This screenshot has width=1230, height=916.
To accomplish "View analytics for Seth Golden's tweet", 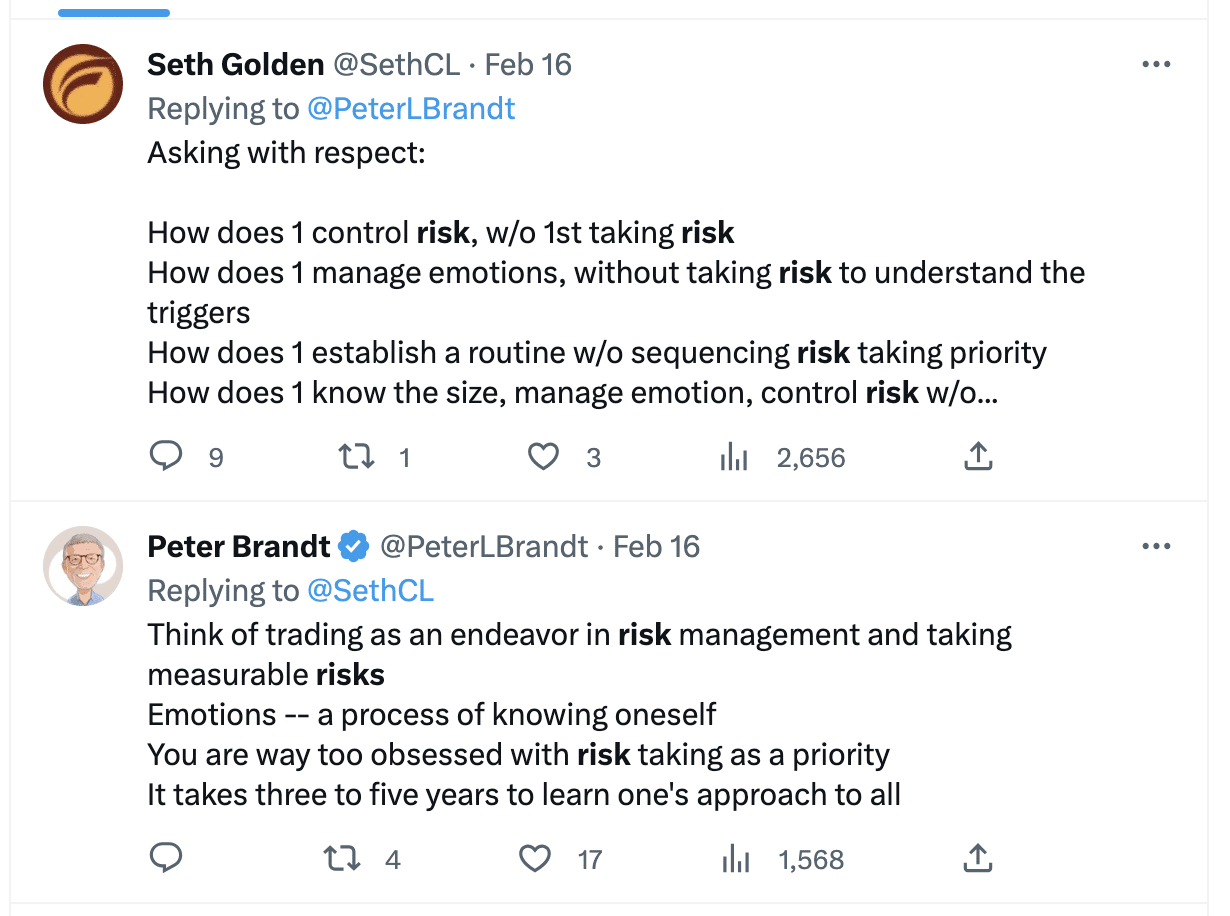I will [735, 458].
